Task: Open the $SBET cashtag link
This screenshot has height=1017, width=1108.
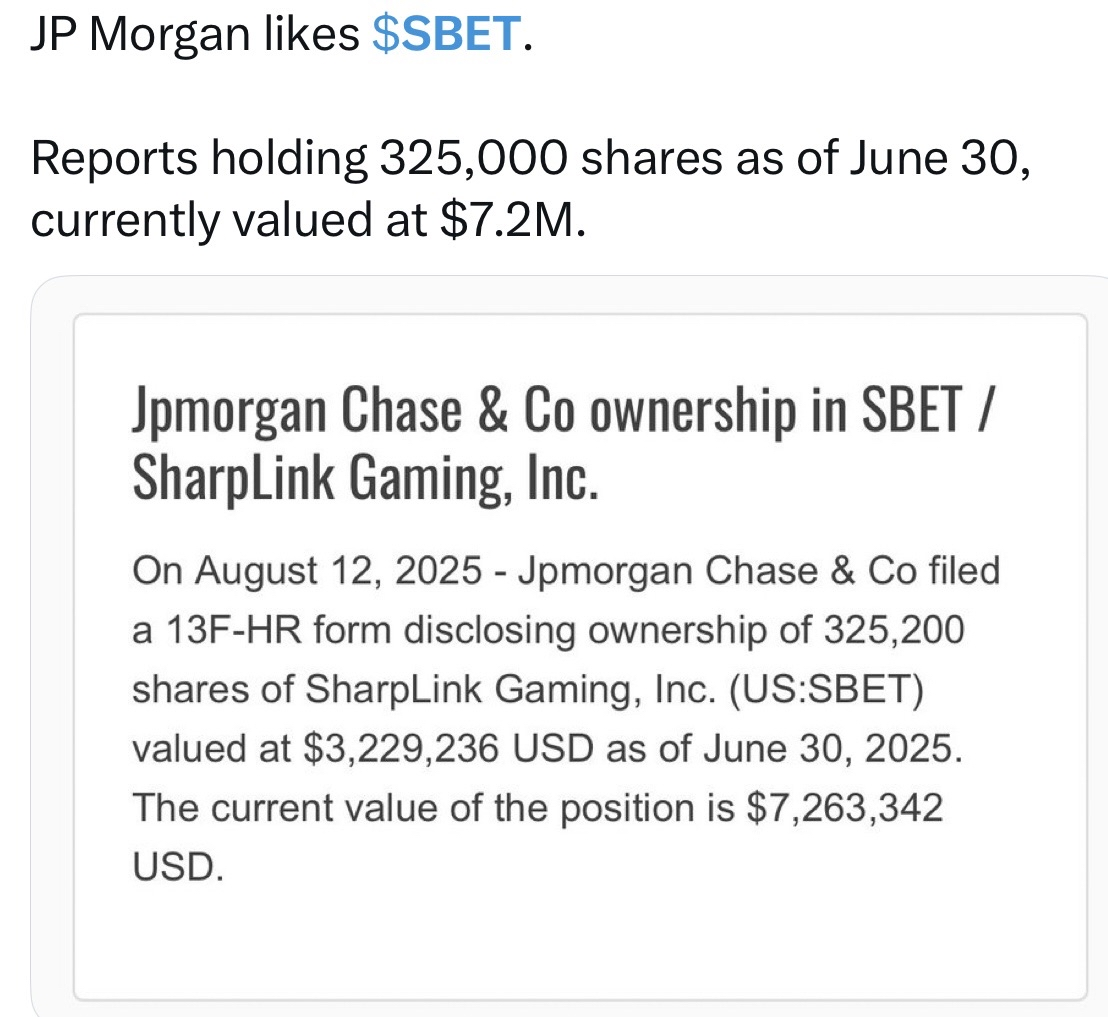Action: pos(447,34)
